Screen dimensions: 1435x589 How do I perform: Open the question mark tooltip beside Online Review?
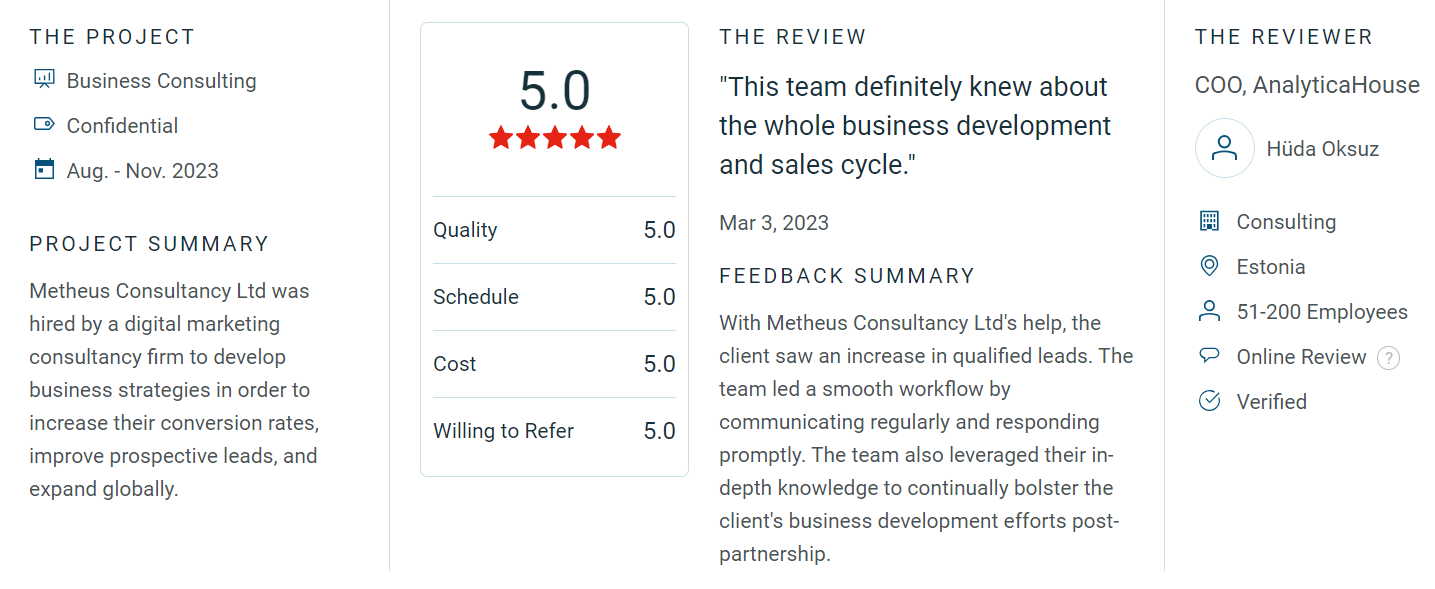tap(1388, 358)
